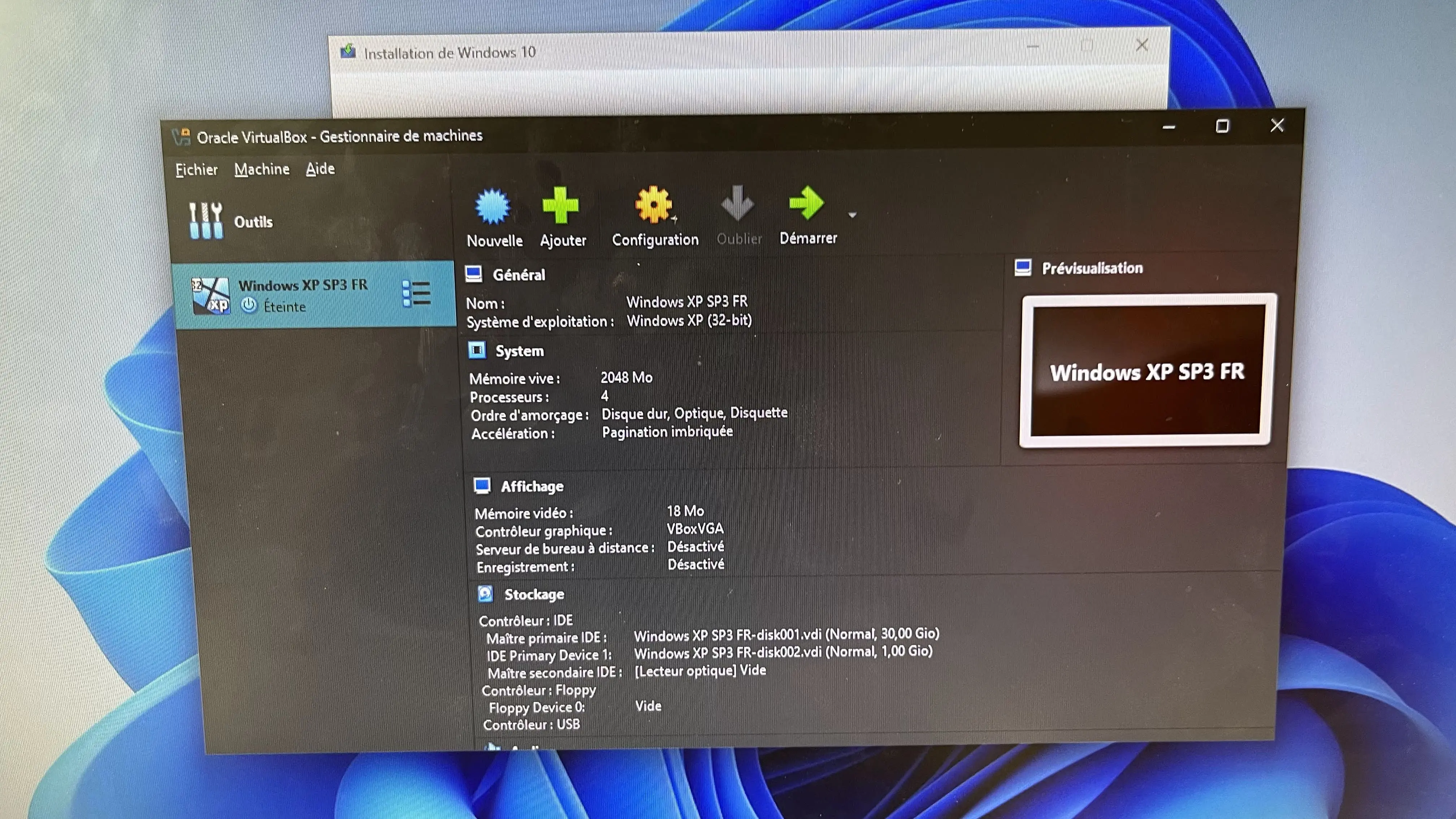Click the System section header
This screenshot has height=819, width=1456.
519,351
